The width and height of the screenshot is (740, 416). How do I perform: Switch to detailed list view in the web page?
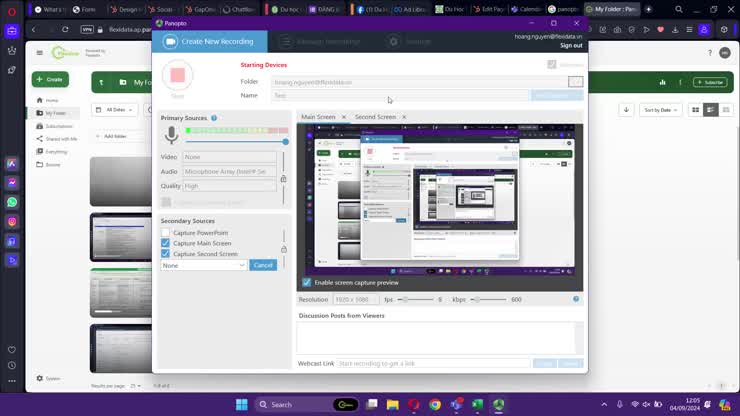(710, 110)
